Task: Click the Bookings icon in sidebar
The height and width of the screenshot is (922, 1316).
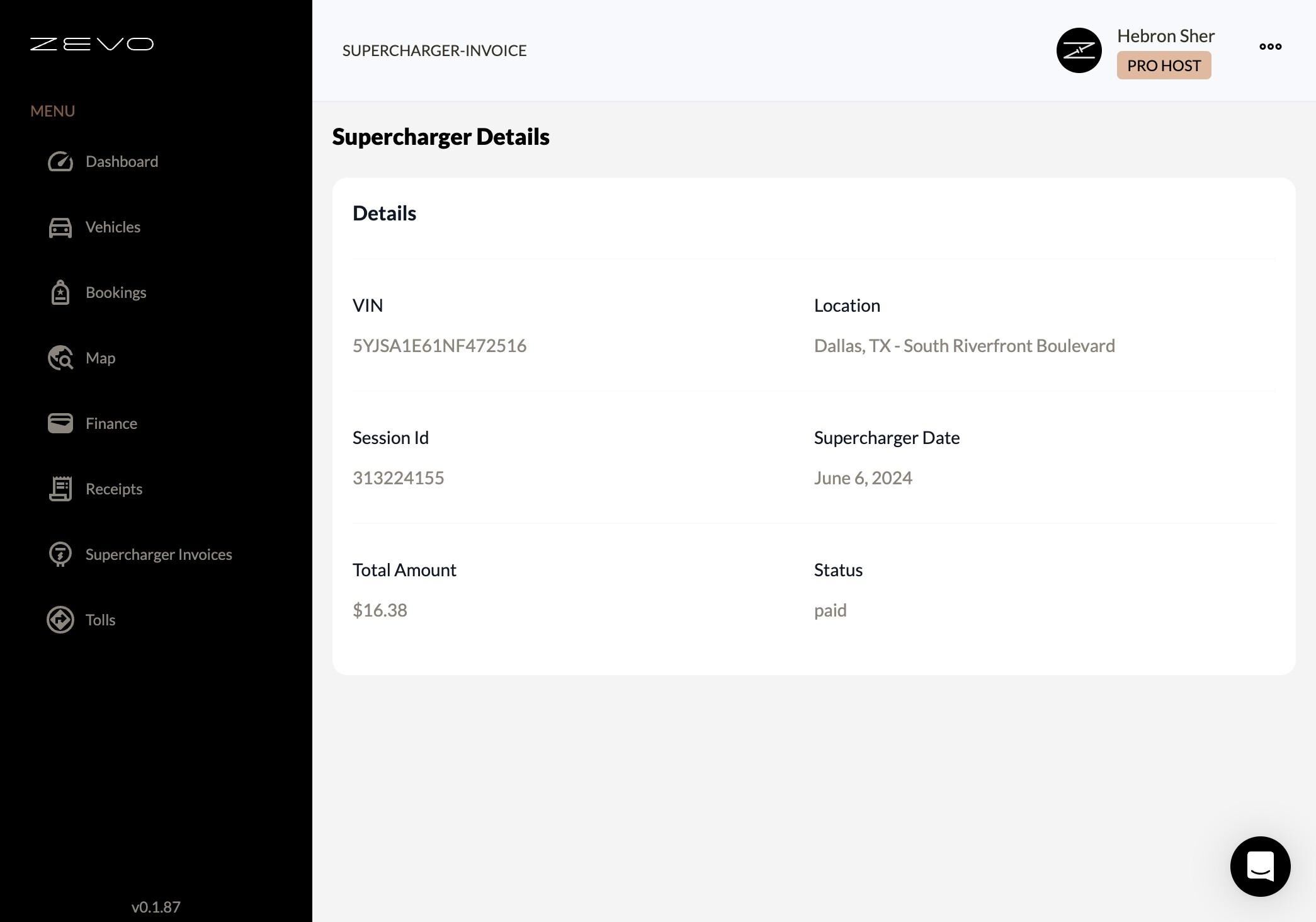Action: [x=60, y=293]
